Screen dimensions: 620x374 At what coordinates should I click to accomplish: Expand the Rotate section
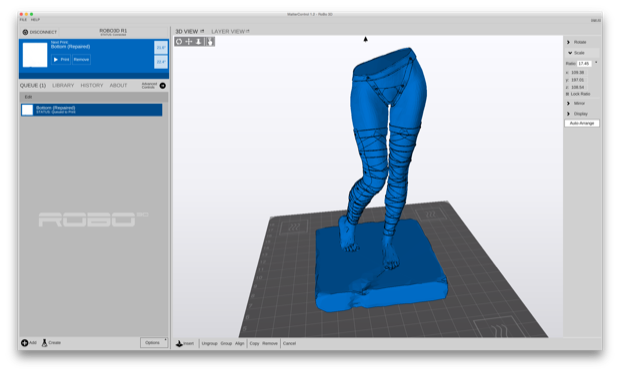(x=569, y=42)
